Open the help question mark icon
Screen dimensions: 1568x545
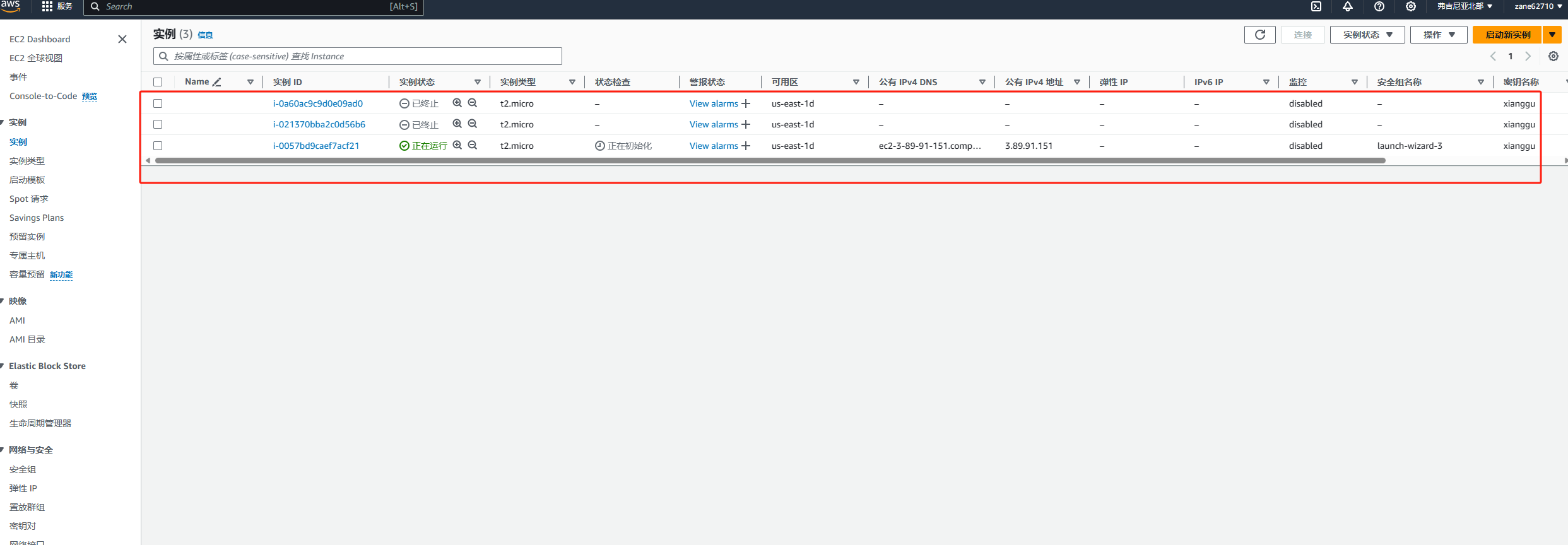point(1379,6)
